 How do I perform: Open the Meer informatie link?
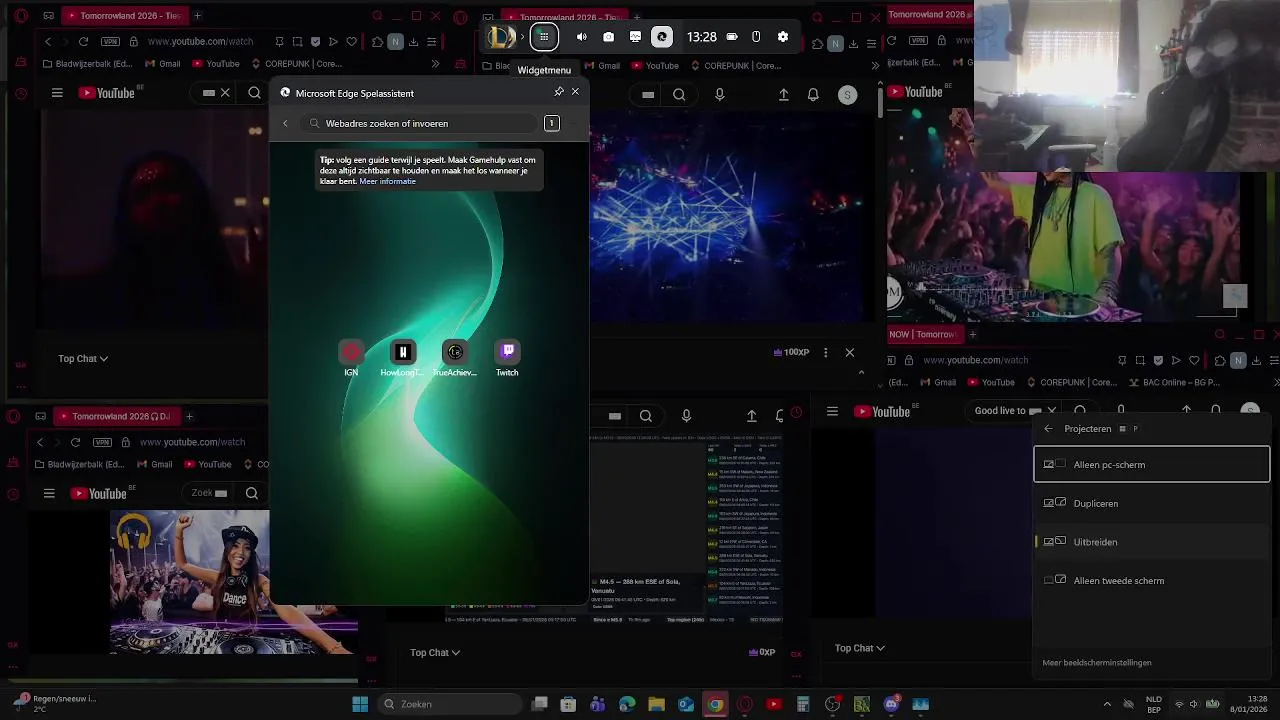click(x=387, y=182)
